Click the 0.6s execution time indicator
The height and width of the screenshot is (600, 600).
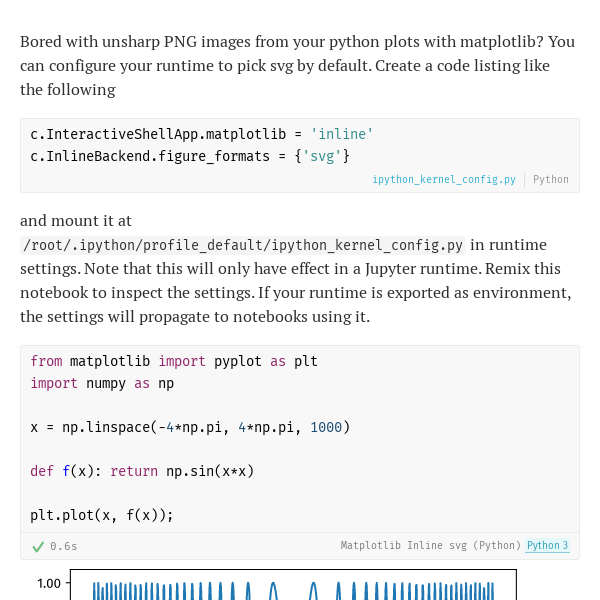click(x=64, y=547)
